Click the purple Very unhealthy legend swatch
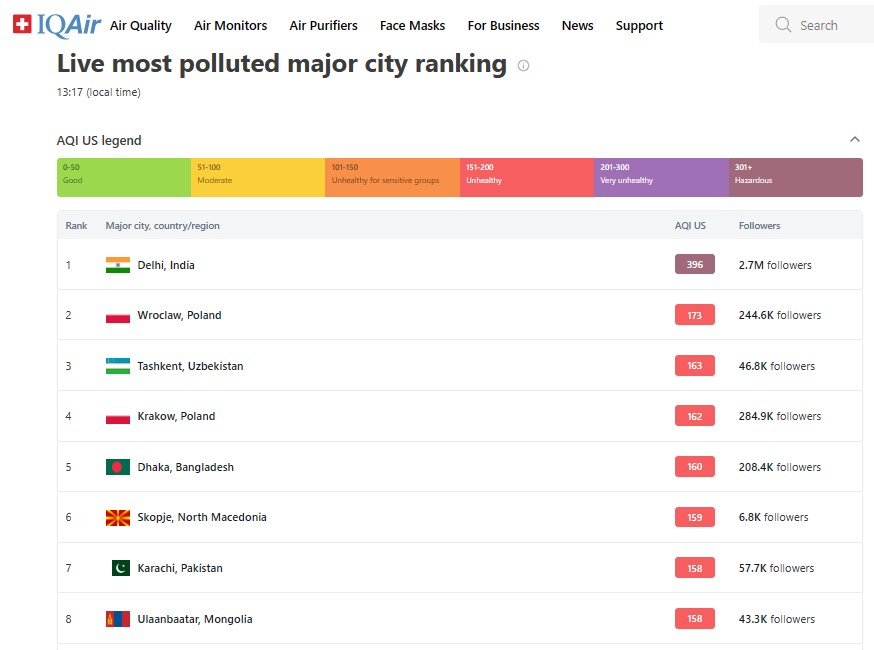The image size is (874, 650). [661, 177]
